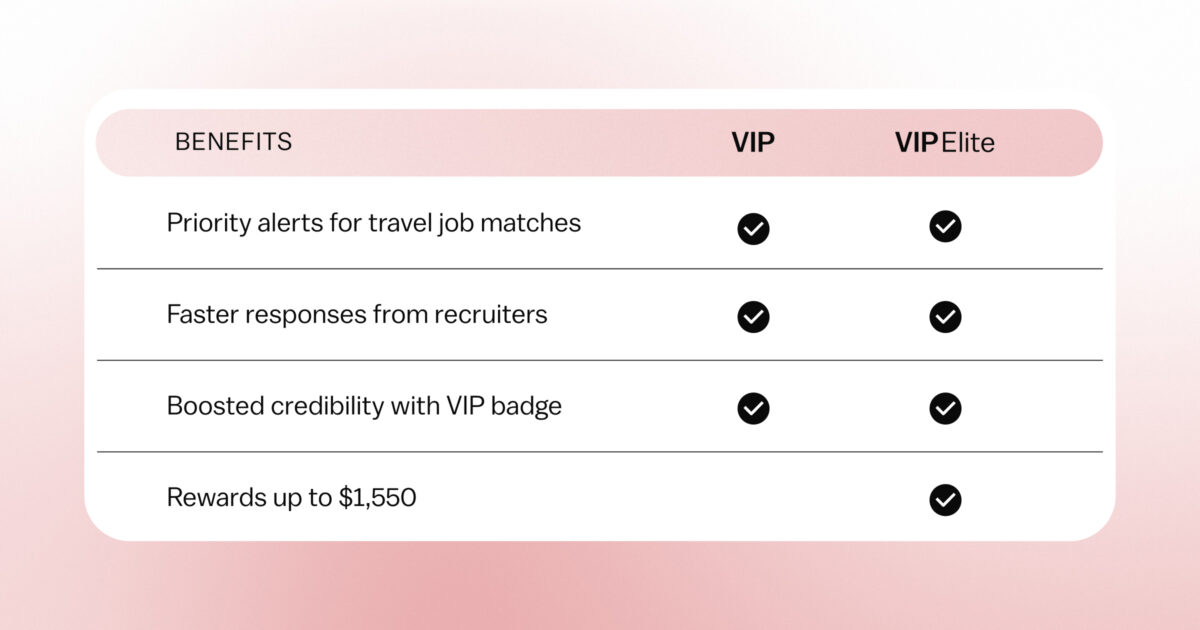Click the VIP checkmark for Priority alerts
This screenshot has height=630, width=1200.
point(753,229)
